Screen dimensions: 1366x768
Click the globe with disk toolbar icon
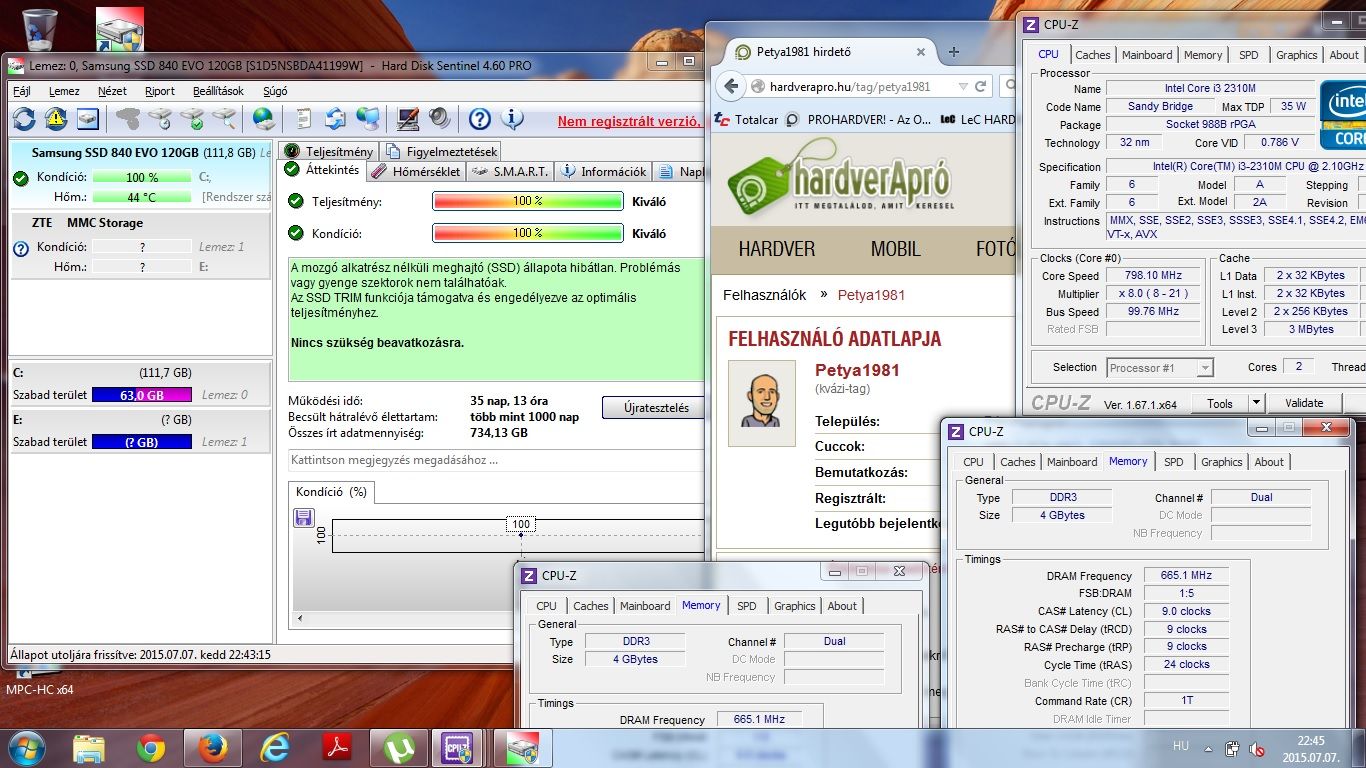point(264,120)
